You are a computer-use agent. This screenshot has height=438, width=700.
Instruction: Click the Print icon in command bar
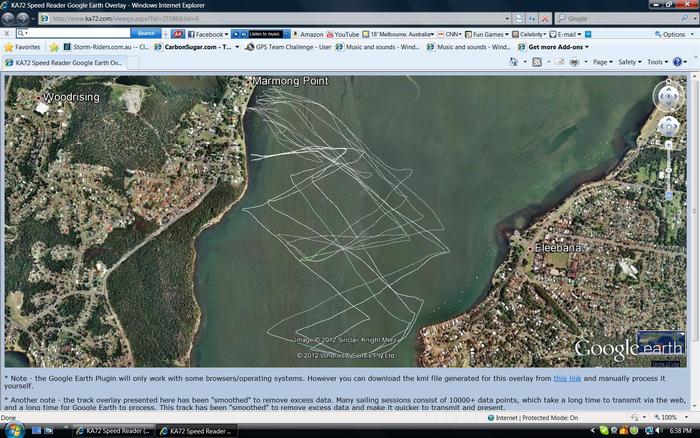click(575, 62)
